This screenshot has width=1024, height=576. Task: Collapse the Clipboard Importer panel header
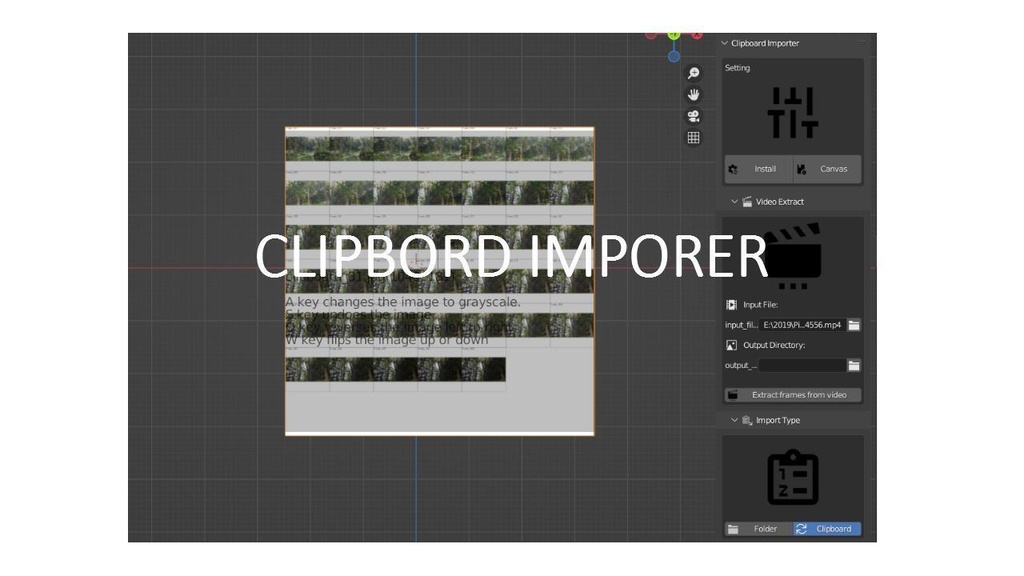(x=723, y=43)
